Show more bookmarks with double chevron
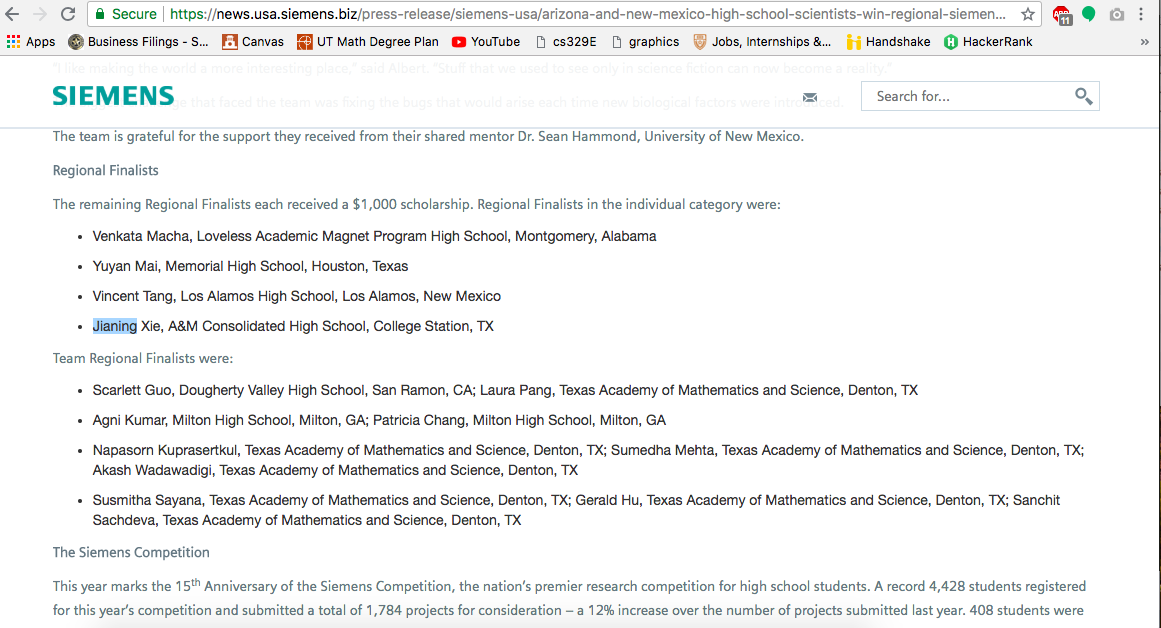This screenshot has height=628, width=1161. coord(1145,42)
